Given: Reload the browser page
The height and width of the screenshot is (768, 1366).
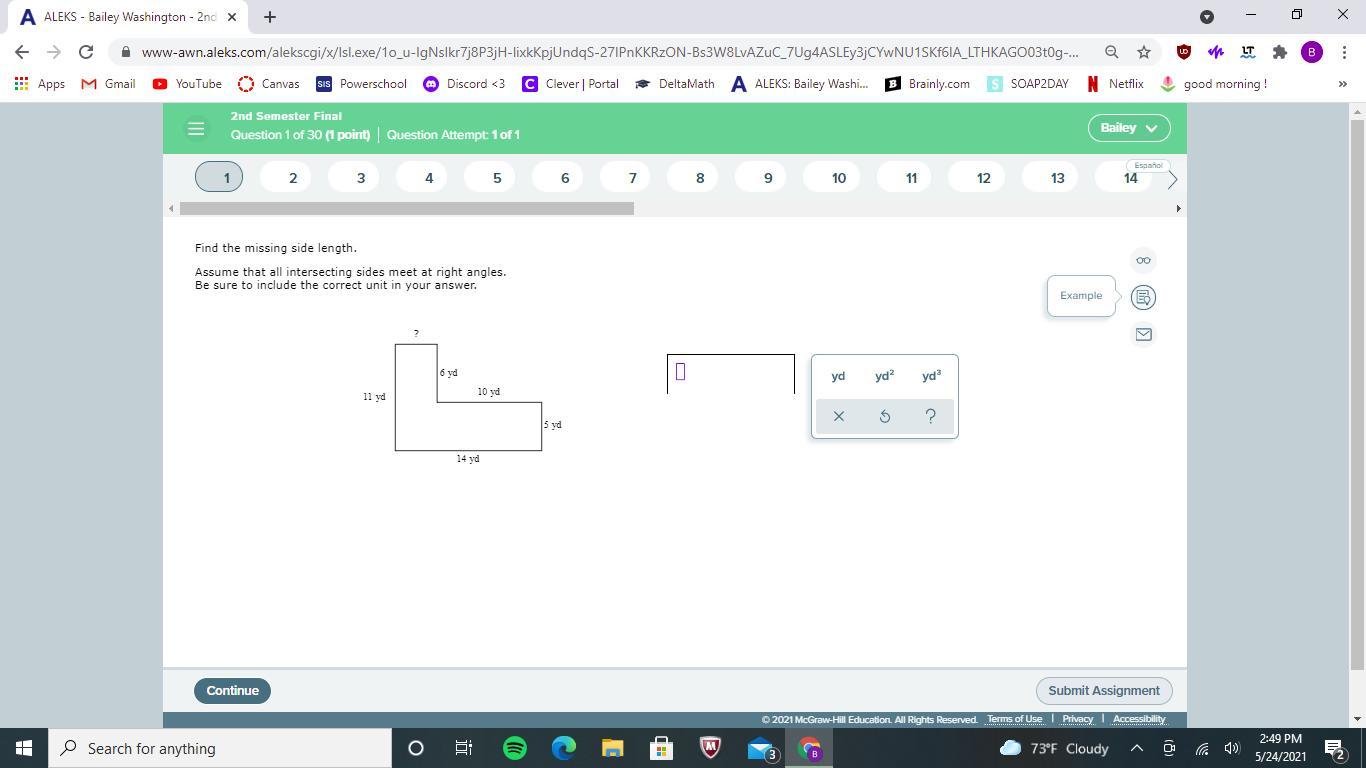Looking at the screenshot, I should pyautogui.click(x=86, y=52).
